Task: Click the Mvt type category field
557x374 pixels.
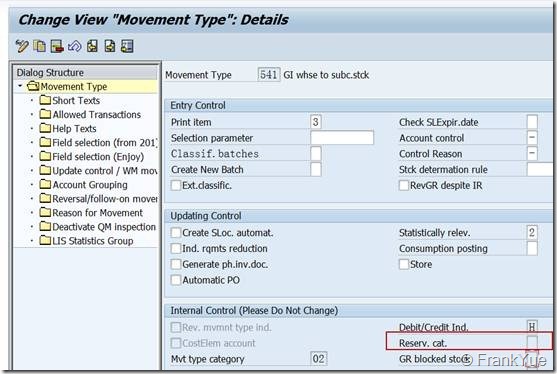Action: point(319,359)
